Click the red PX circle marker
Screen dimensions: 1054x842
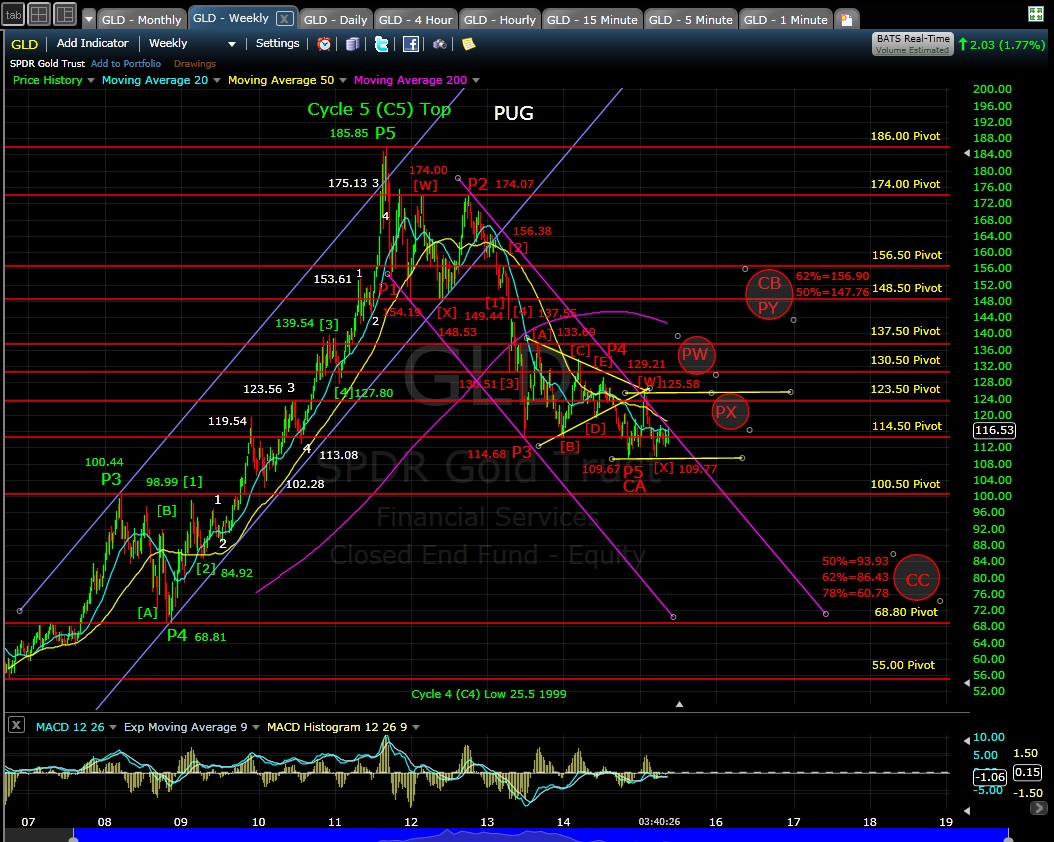[x=730, y=412]
